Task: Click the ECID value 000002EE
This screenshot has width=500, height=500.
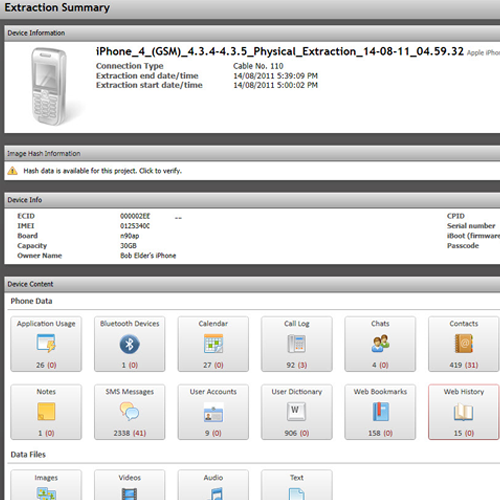Action: 135,216
